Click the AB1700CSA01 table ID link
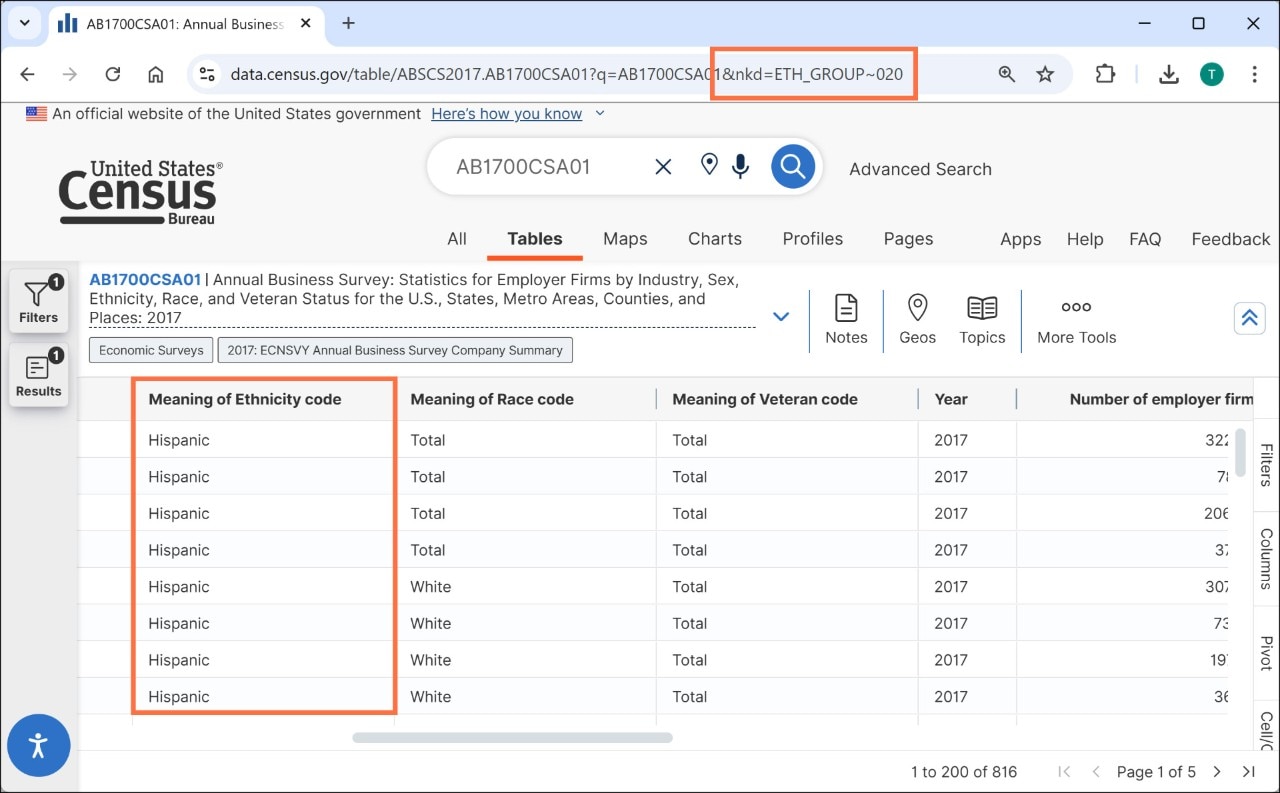Image resolution: width=1280 pixels, height=793 pixels. coord(145,280)
